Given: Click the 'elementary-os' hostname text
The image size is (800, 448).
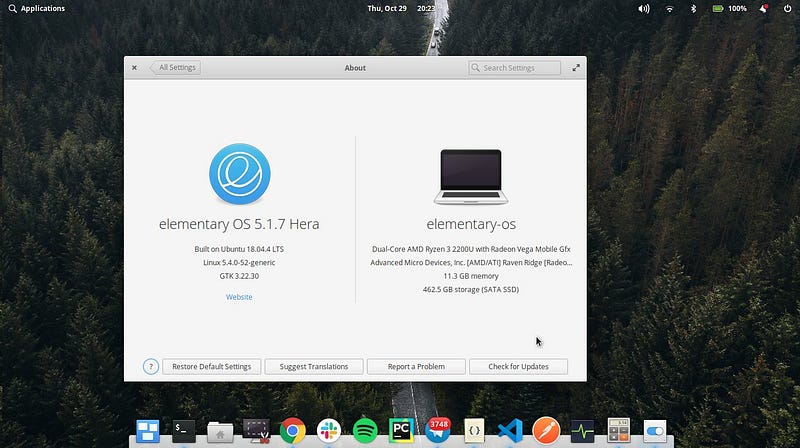Looking at the screenshot, I should coord(471,224).
